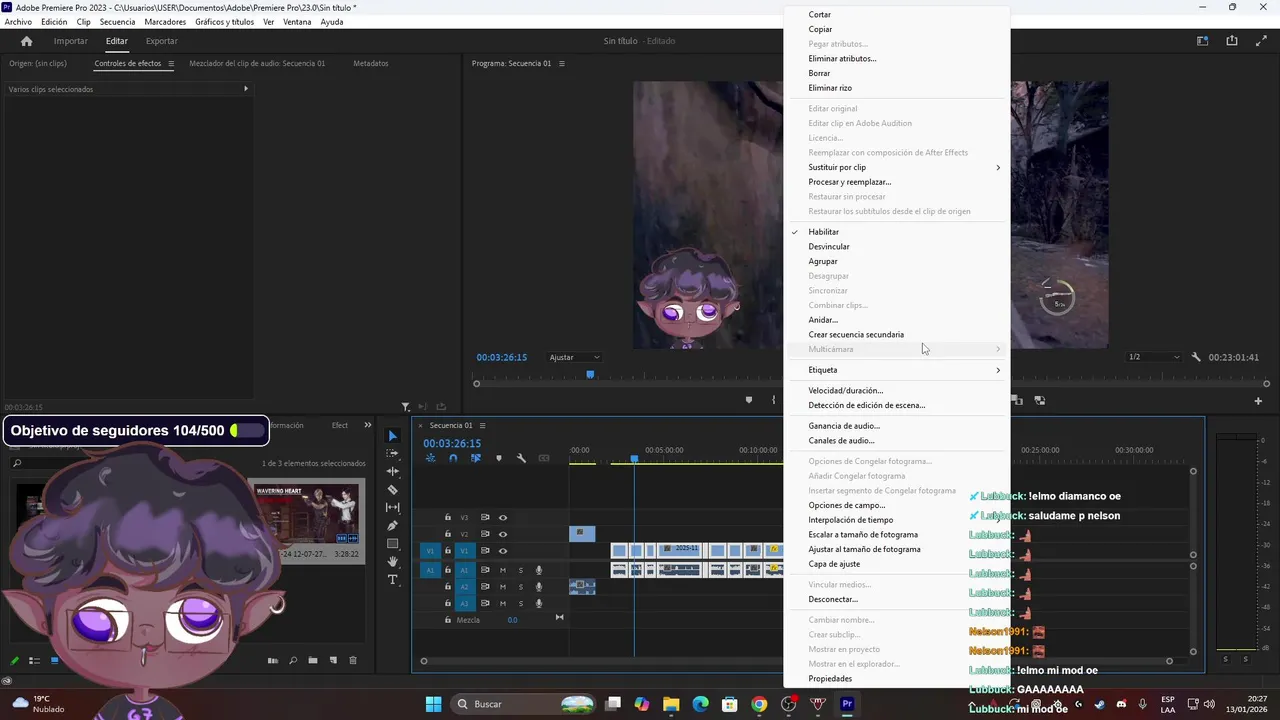
Task: Open 1/2 playback resolution dropdown
Action: (x=1153, y=357)
